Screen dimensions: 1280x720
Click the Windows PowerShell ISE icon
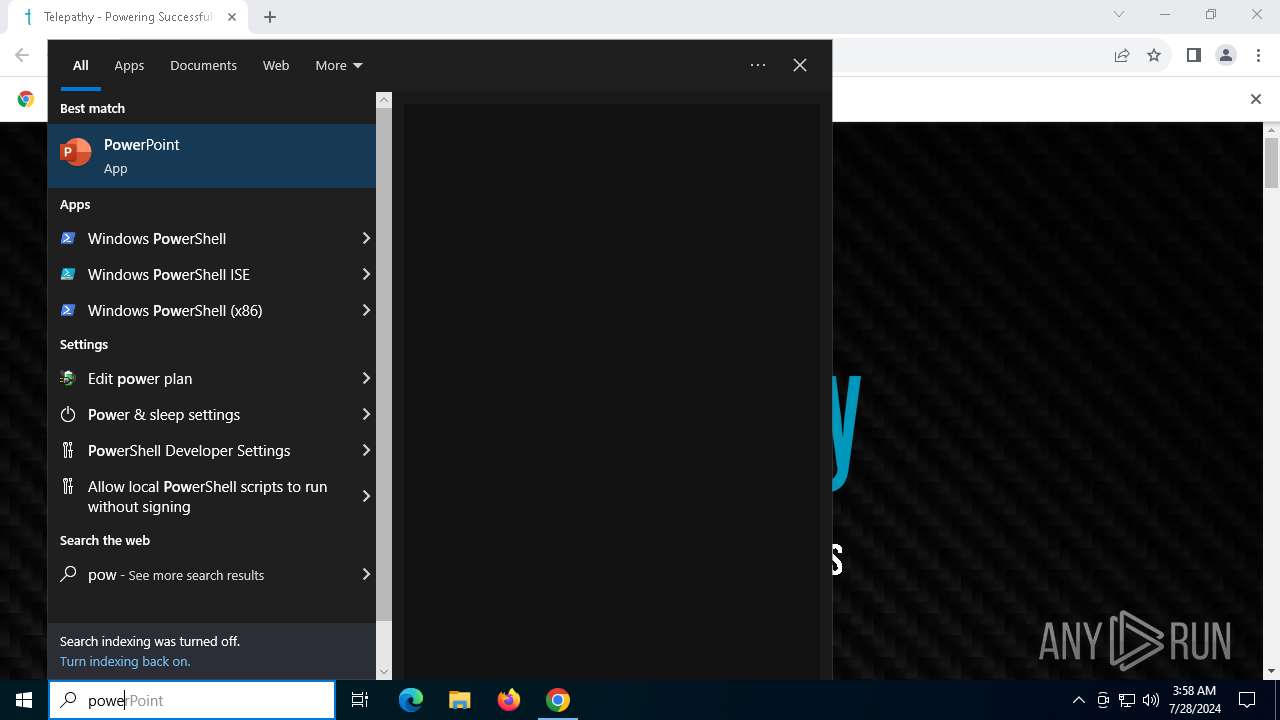click(x=68, y=274)
